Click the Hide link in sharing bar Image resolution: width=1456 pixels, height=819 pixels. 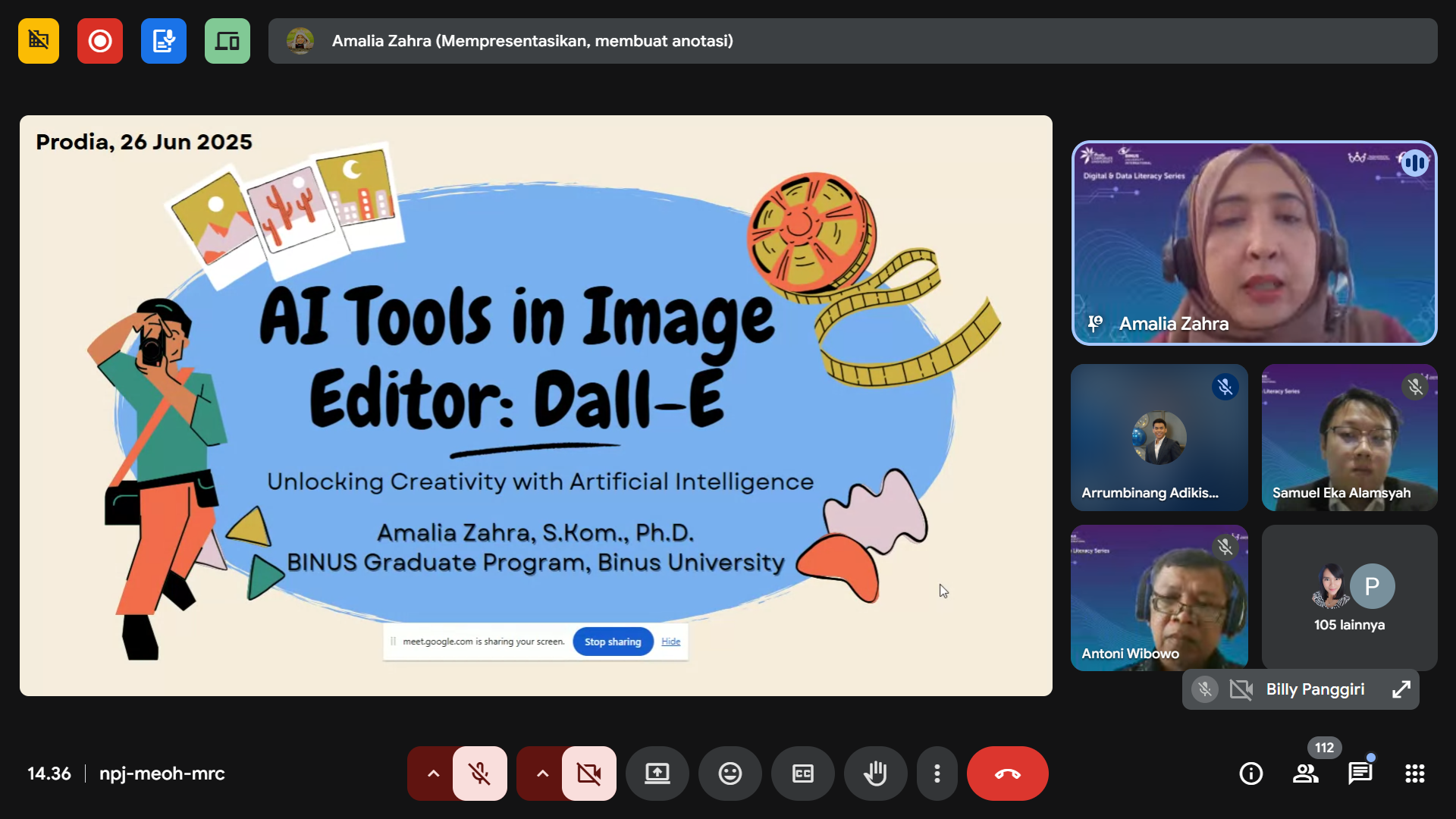pos(671,642)
